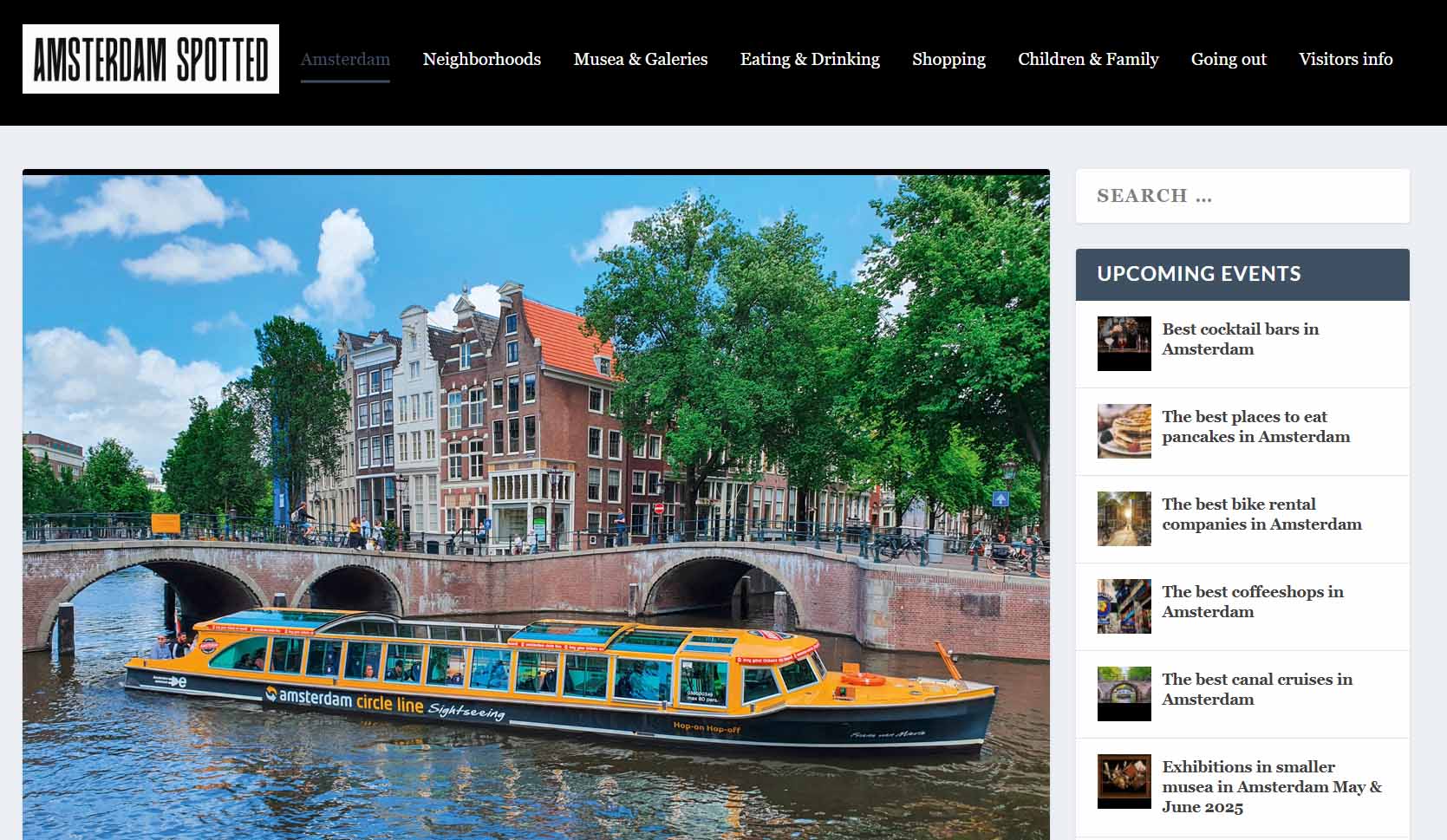Open the Neighborhoods menu
The height and width of the screenshot is (840, 1447).
(481, 59)
